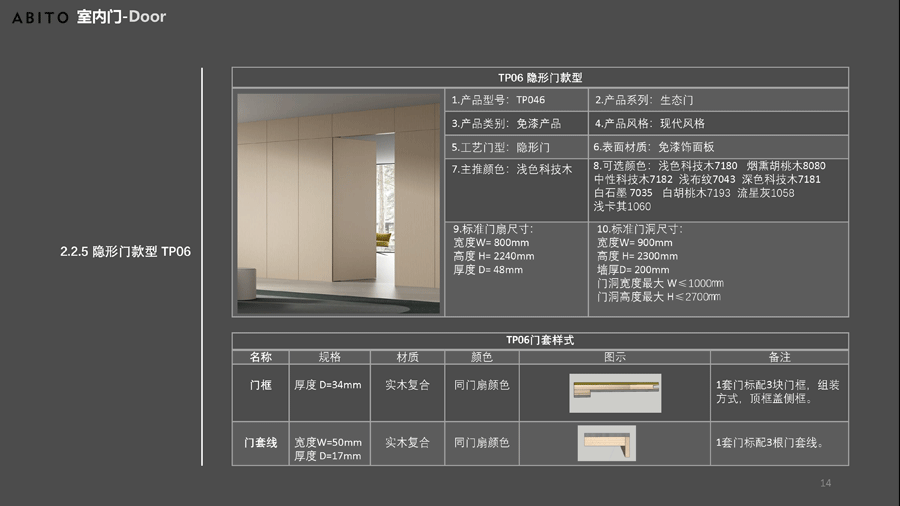The image size is (900, 506).
Task: Select the 产品风格 现代风格 cell
Action: 718,124
